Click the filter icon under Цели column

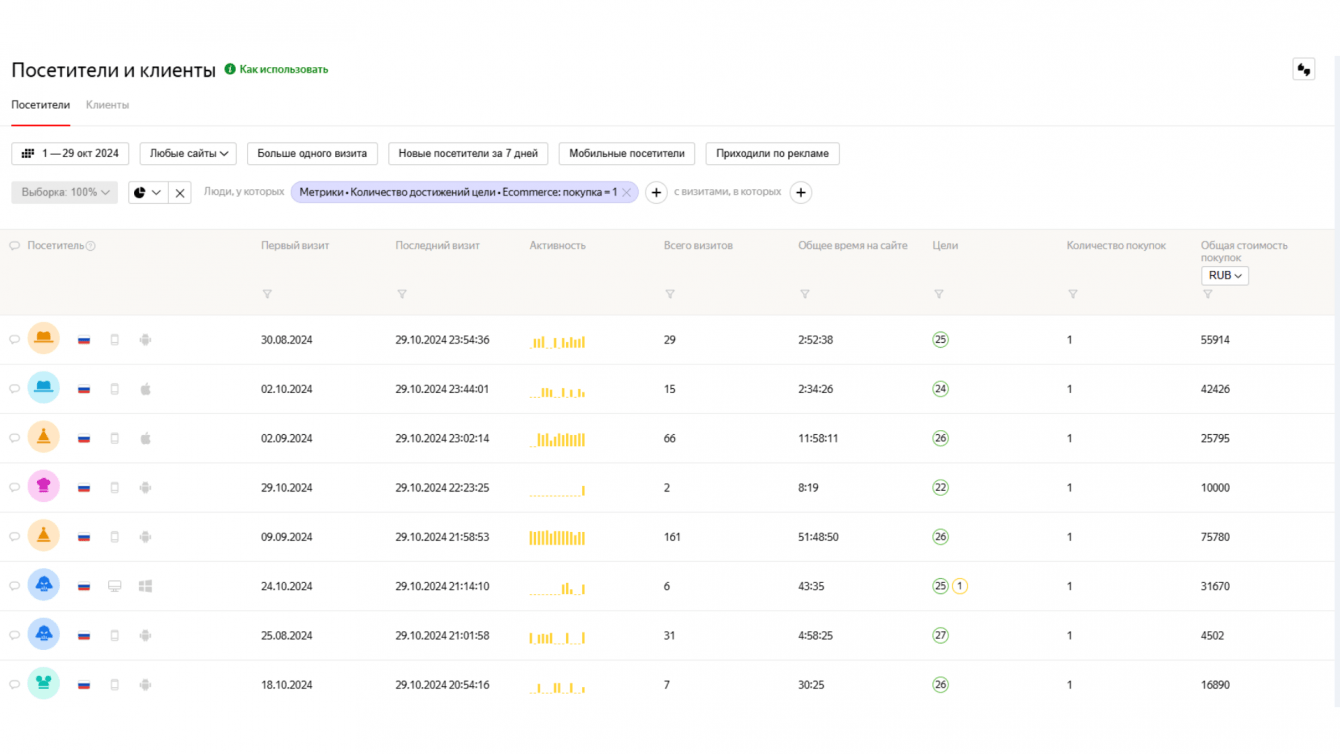coord(938,294)
